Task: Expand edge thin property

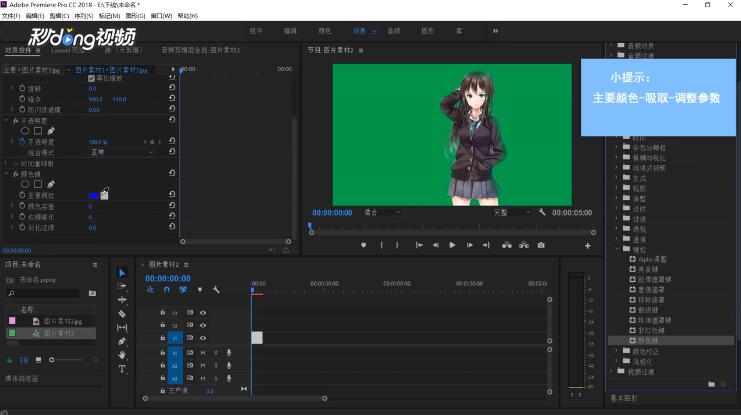Action: (12, 216)
